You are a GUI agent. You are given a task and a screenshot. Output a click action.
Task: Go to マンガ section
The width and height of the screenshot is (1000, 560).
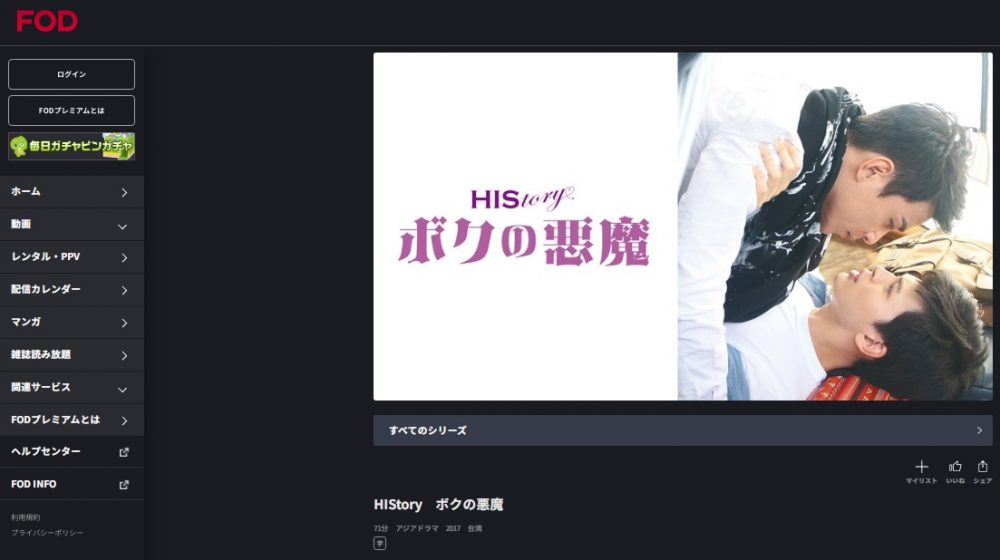[x=71, y=323]
